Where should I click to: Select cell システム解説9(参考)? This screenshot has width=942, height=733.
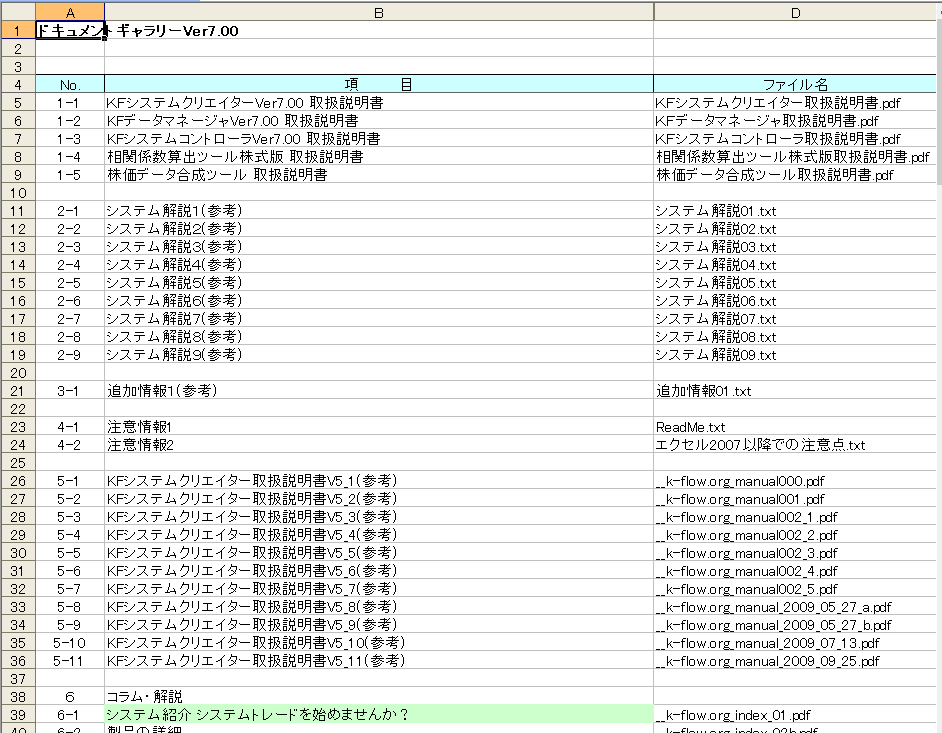(378, 355)
